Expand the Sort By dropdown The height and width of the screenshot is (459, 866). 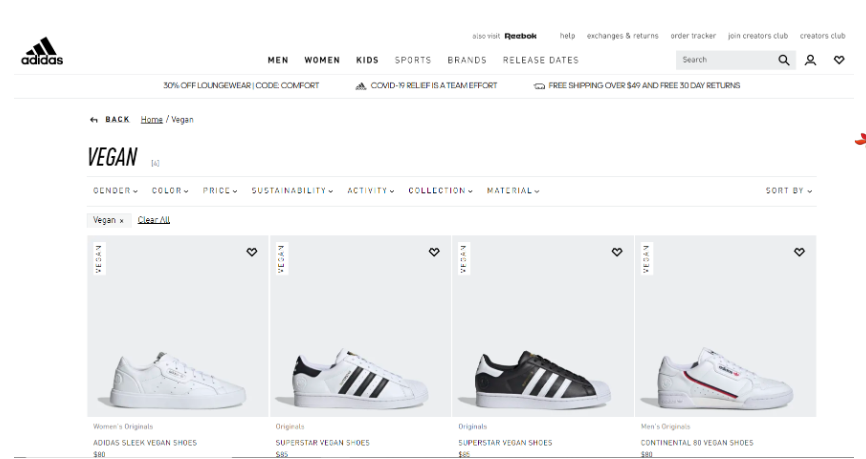tap(789, 191)
